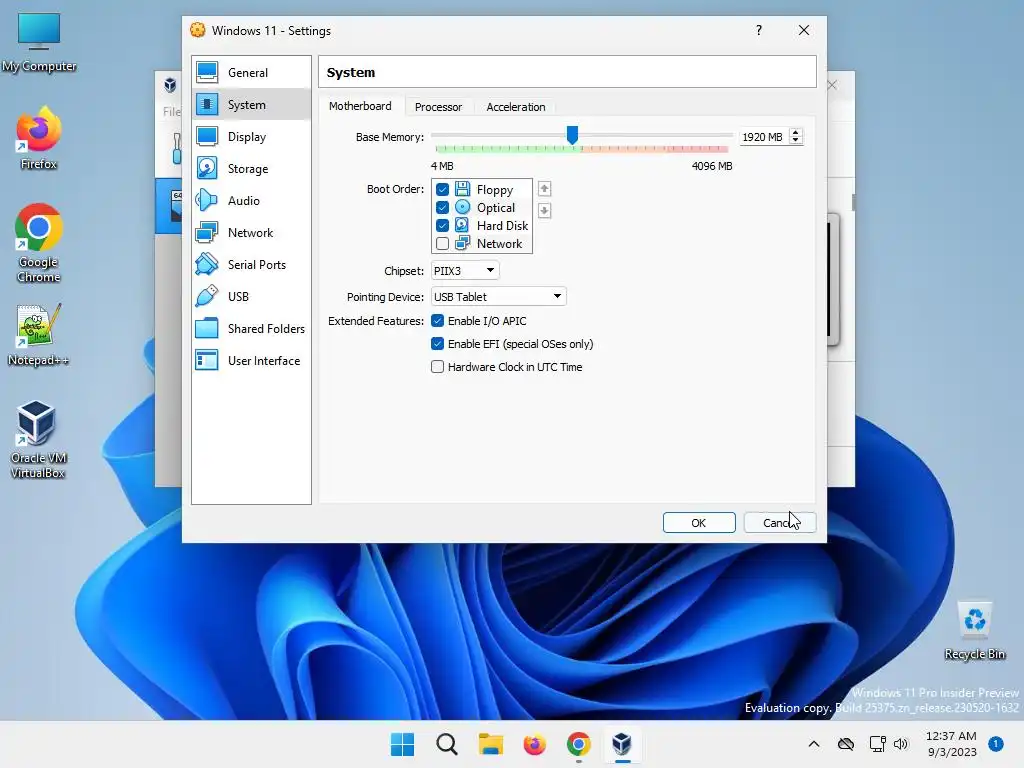The width and height of the screenshot is (1024, 768).
Task: Open taskbar Search
Action: coord(447,744)
